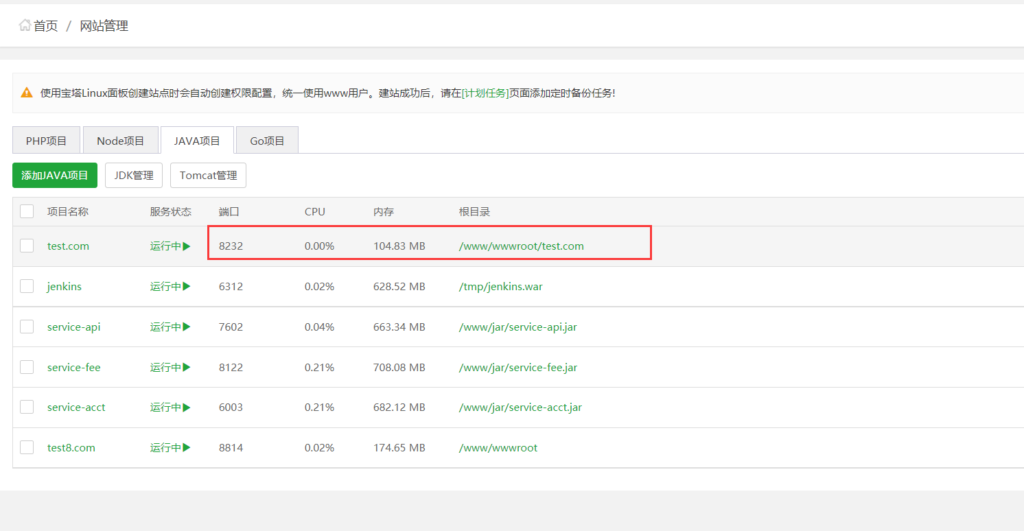This screenshot has width=1024, height=531.
Task: Open root path /tmp/jenkins.war
Action: point(501,287)
